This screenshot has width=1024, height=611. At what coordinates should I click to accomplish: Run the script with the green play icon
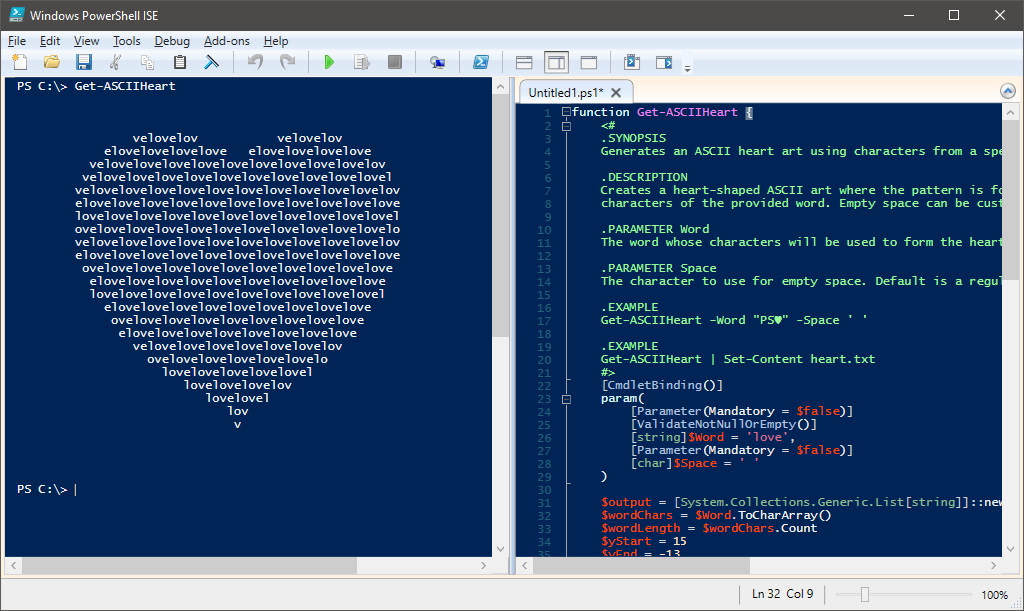point(329,62)
